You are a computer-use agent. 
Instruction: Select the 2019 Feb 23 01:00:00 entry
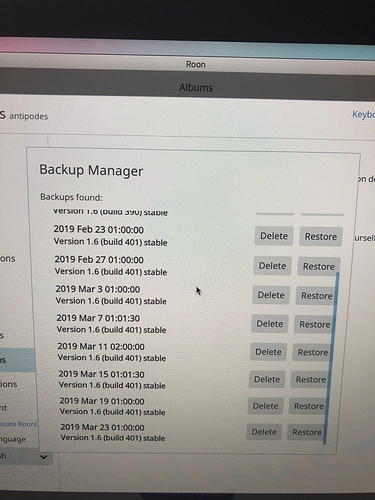(110, 235)
